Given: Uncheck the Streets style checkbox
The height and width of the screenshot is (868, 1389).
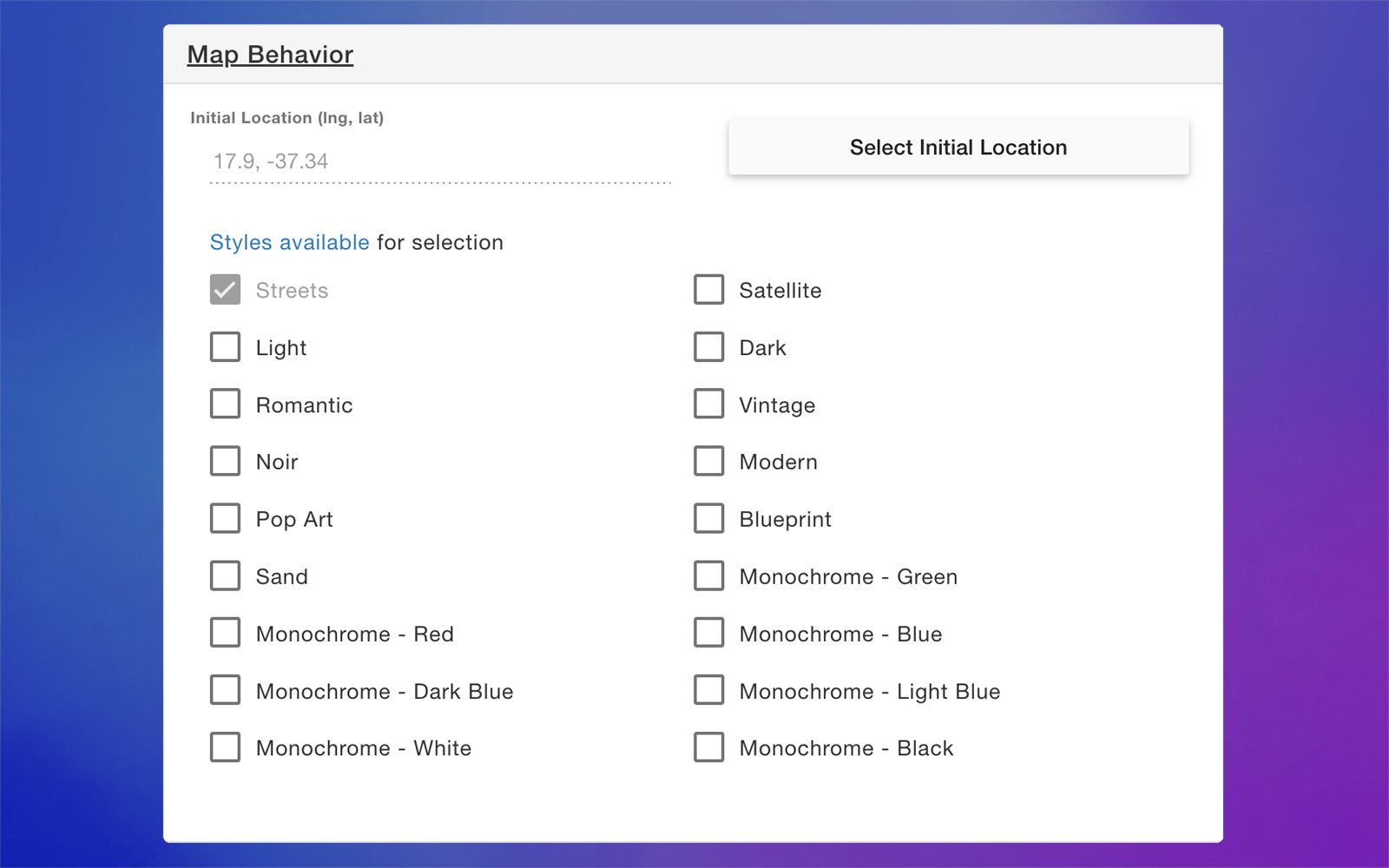Looking at the screenshot, I should (x=225, y=289).
